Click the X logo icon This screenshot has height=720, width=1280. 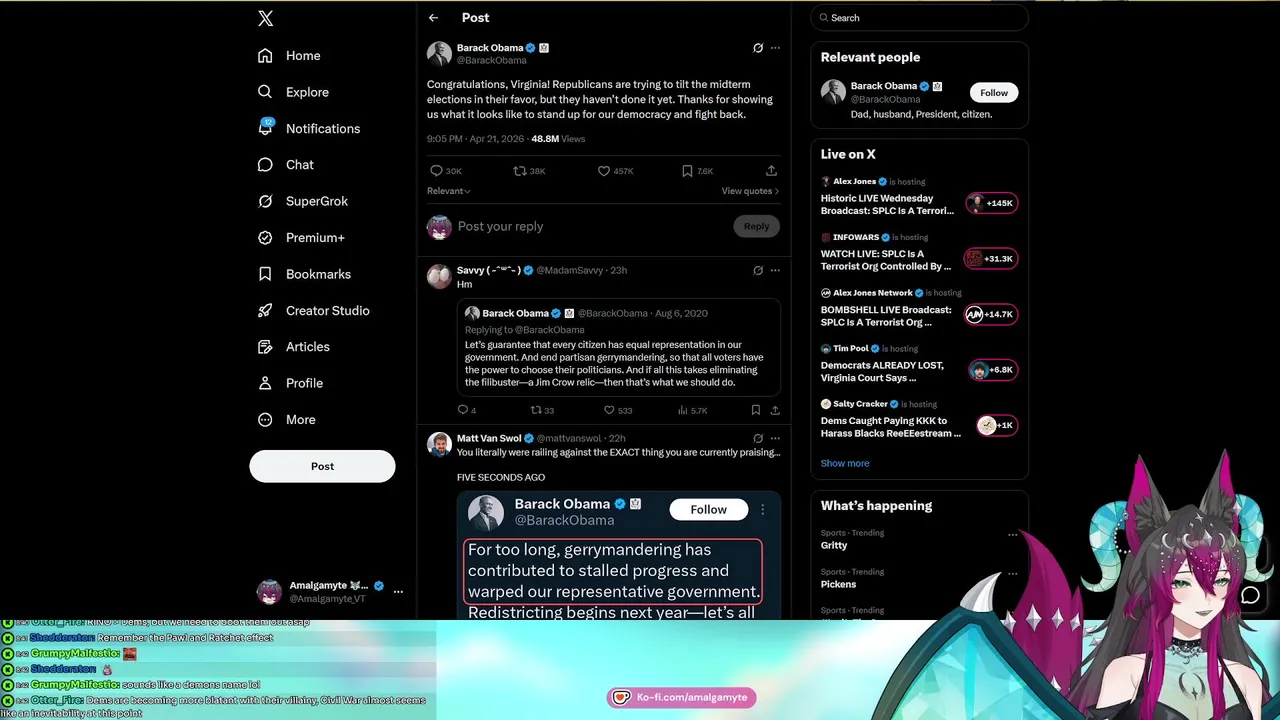click(265, 18)
